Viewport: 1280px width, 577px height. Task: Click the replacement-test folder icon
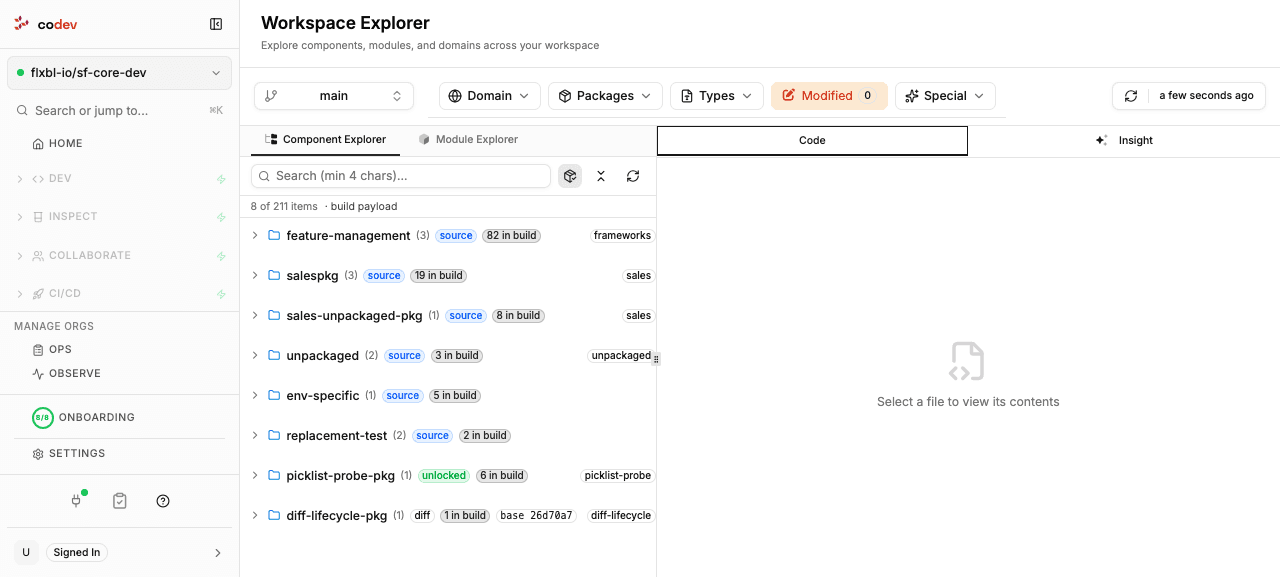tap(274, 436)
